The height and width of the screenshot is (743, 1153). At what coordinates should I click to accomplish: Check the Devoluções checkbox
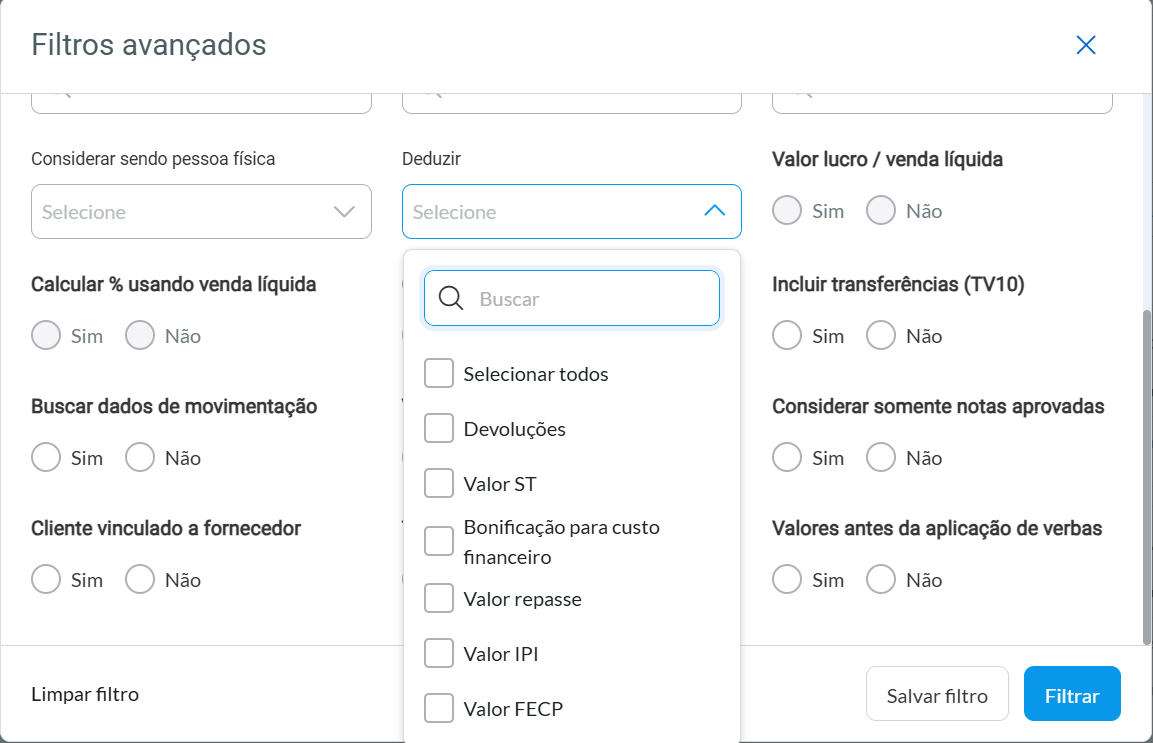coord(438,427)
